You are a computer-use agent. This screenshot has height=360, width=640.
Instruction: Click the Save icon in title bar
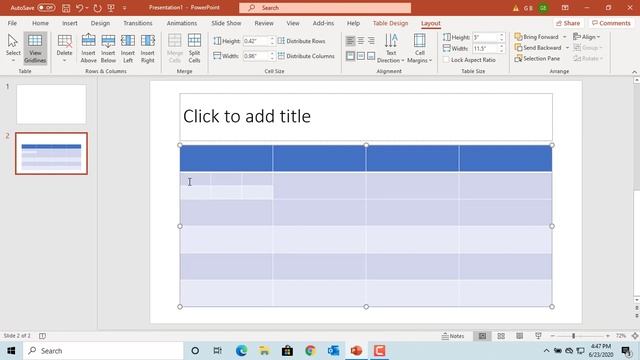[x=66, y=8]
